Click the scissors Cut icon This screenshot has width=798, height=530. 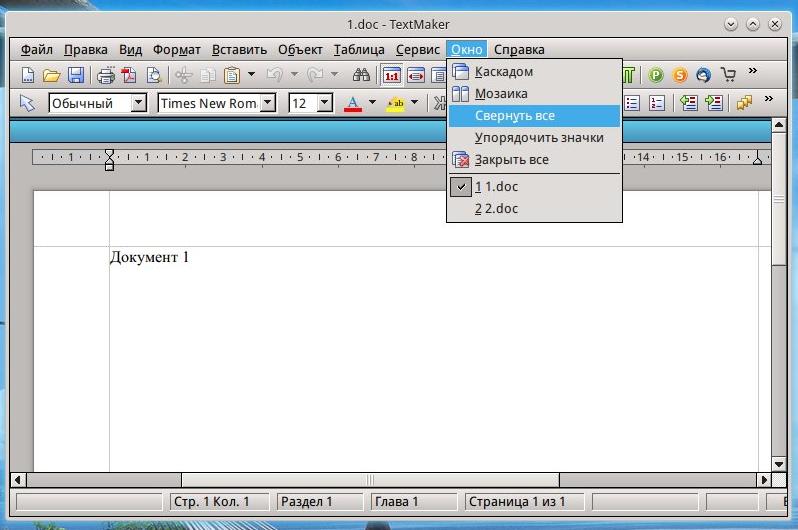(184, 75)
